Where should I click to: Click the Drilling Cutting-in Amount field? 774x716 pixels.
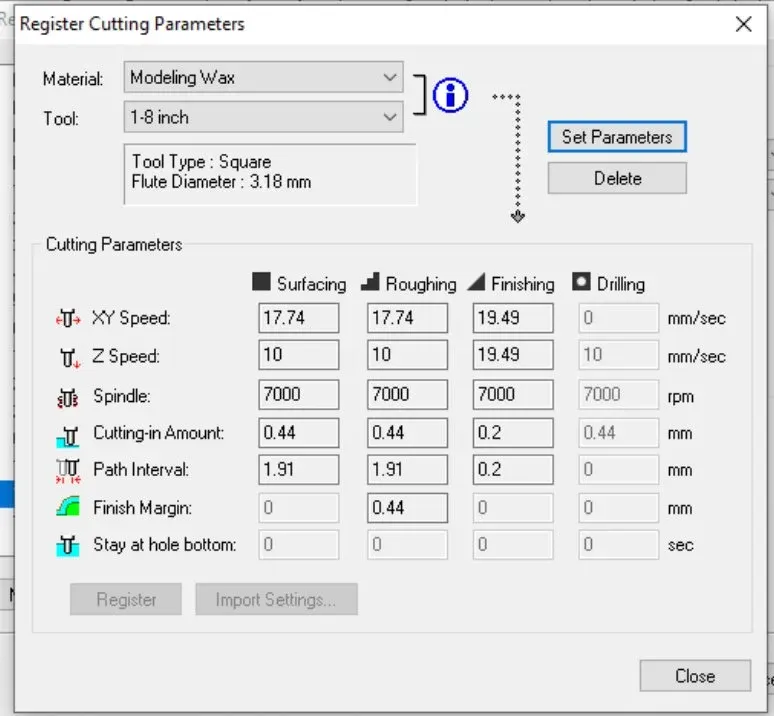pyautogui.click(x=619, y=433)
